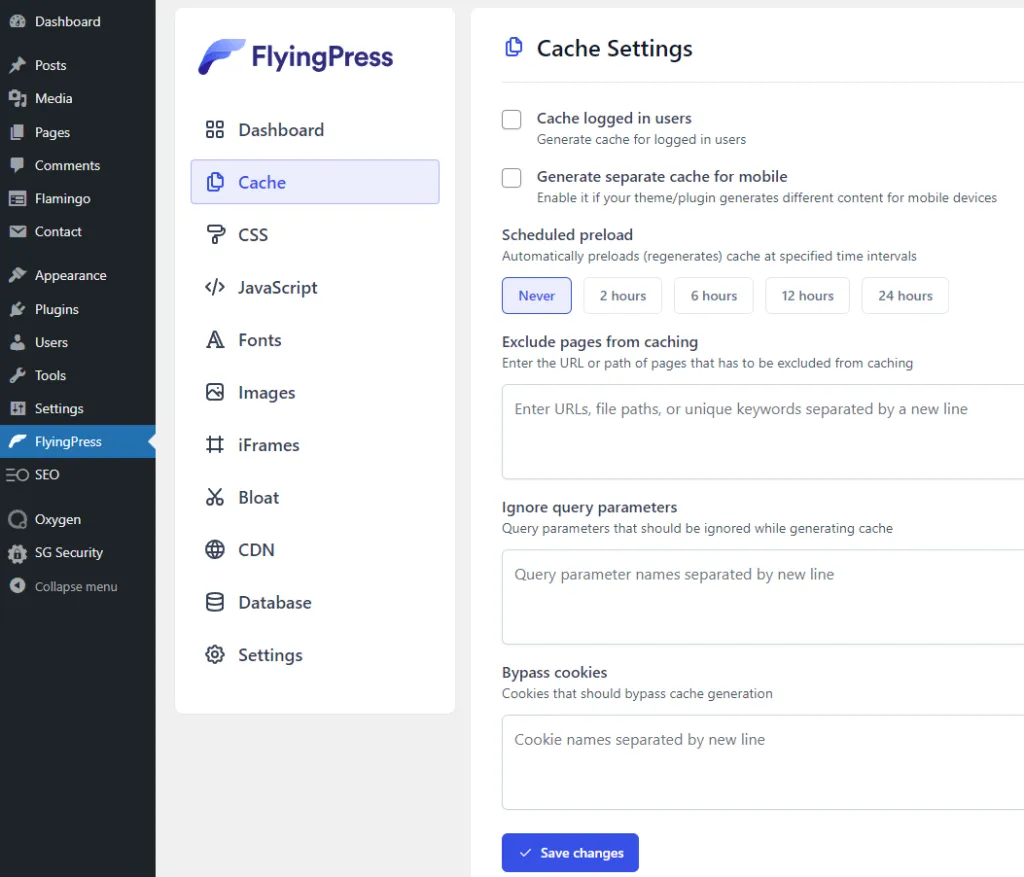Click the CSS paint roller icon
Image resolution: width=1024 pixels, height=877 pixels.
(215, 235)
